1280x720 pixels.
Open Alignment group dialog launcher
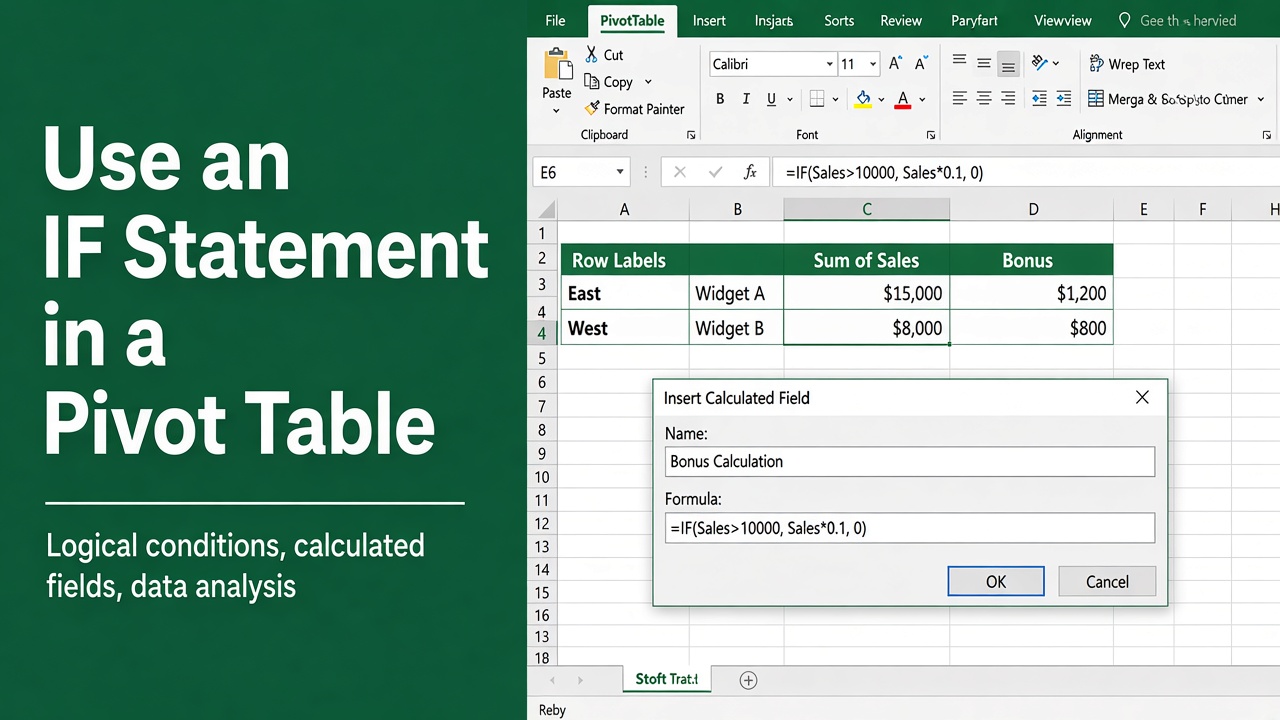(1268, 135)
